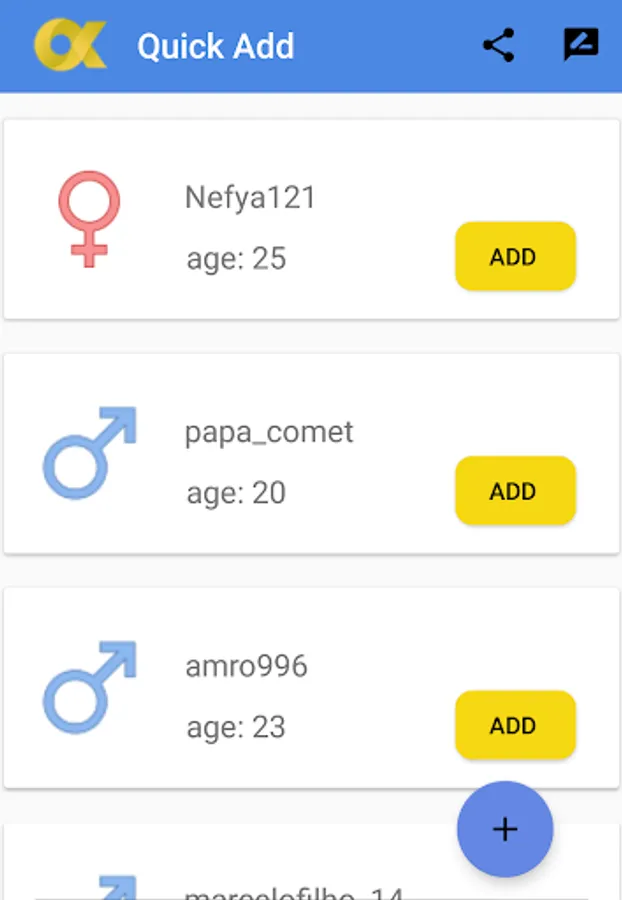Screen dimensions: 622x900
Task: Tap the male symbol beside amro996
Action: point(89,687)
